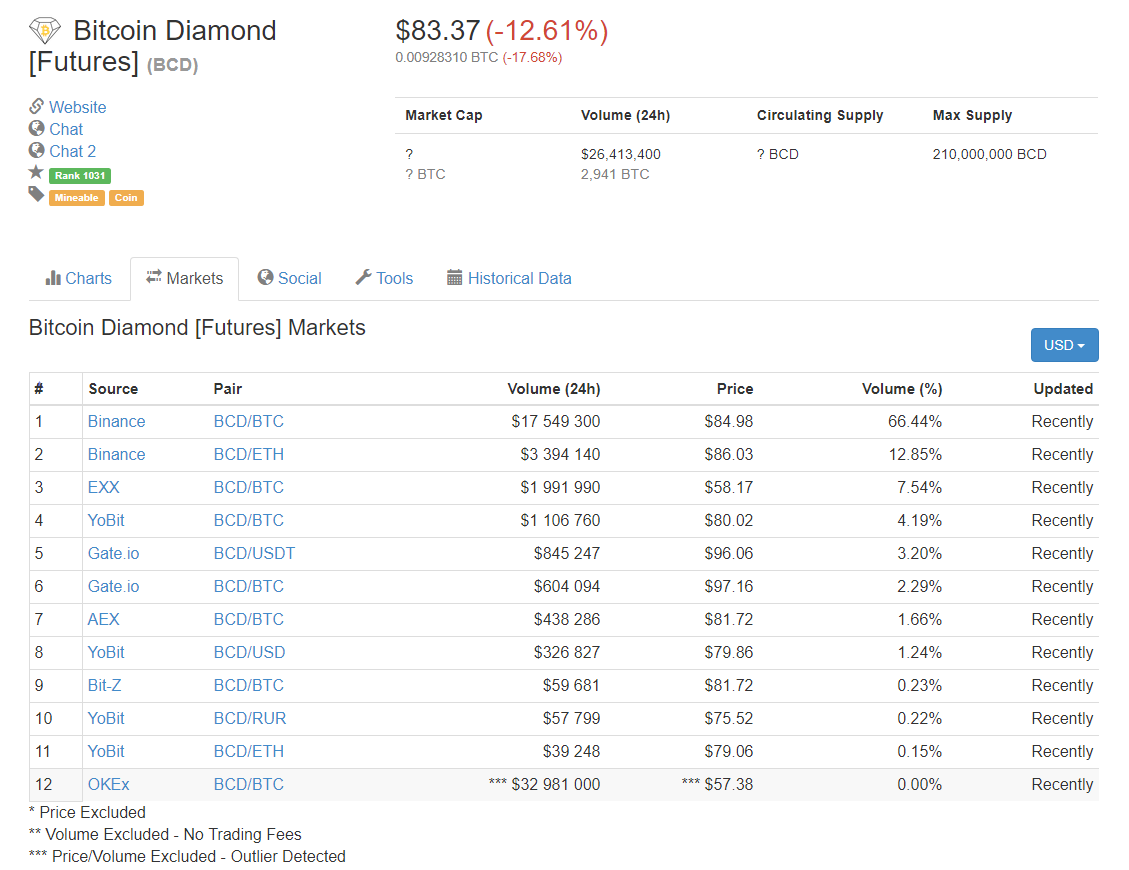Click the star watchlist icon
Image resolution: width=1129 pixels, height=870 pixels.
pos(36,173)
